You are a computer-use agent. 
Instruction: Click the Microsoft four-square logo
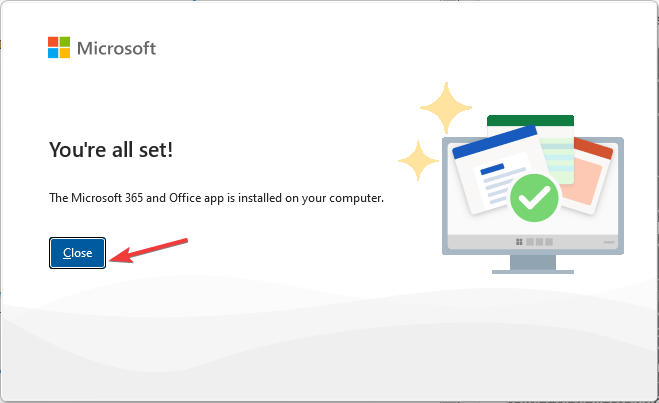(x=59, y=47)
